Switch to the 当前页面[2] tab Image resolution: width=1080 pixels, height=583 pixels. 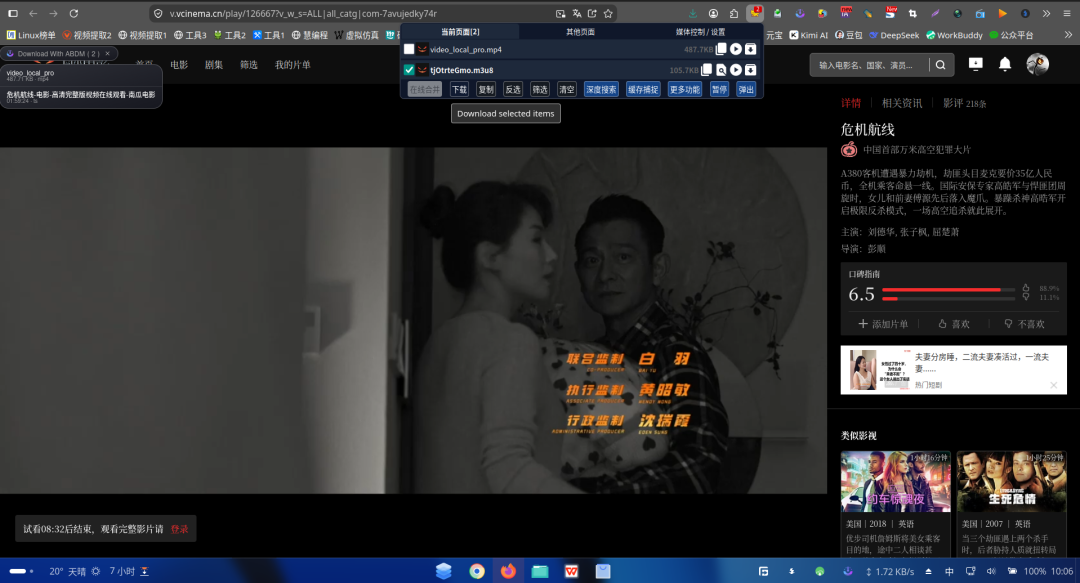tap(460, 32)
